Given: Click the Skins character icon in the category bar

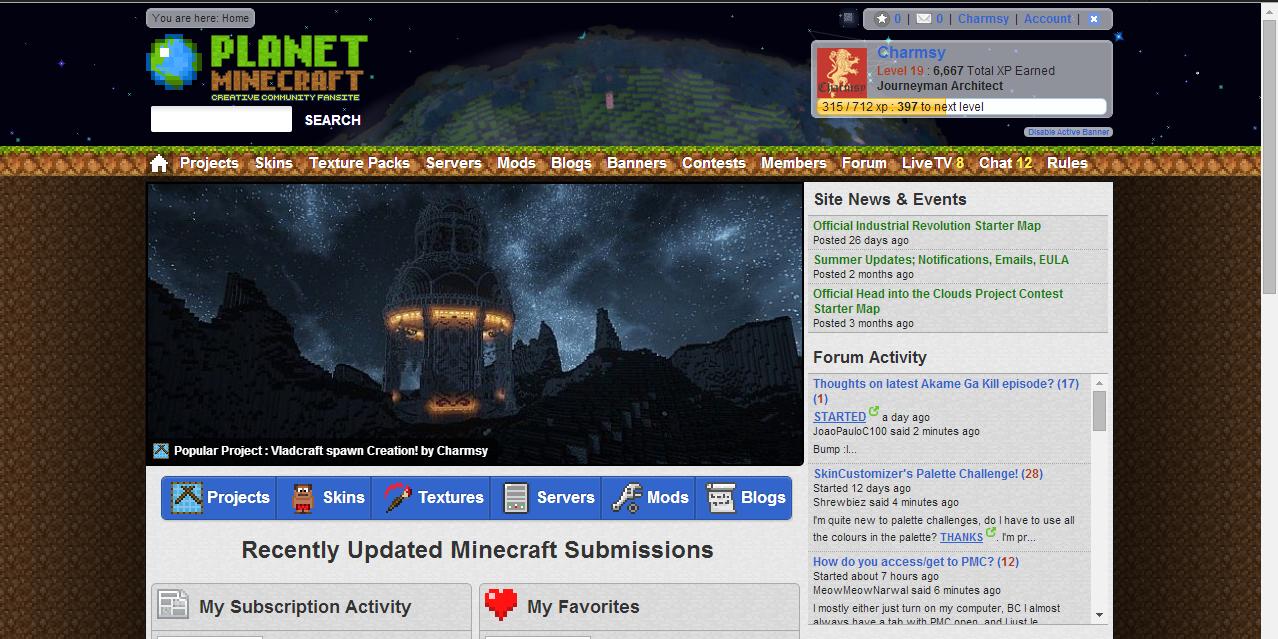Looking at the screenshot, I should 301,497.
